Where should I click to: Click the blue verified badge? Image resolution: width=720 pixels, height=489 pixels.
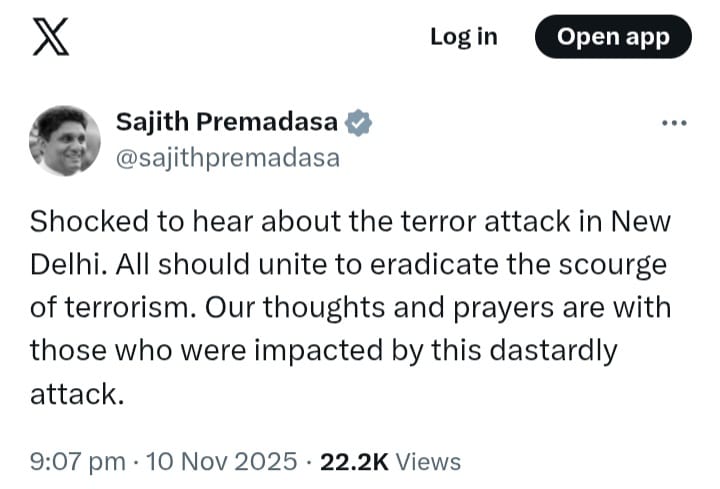[359, 123]
